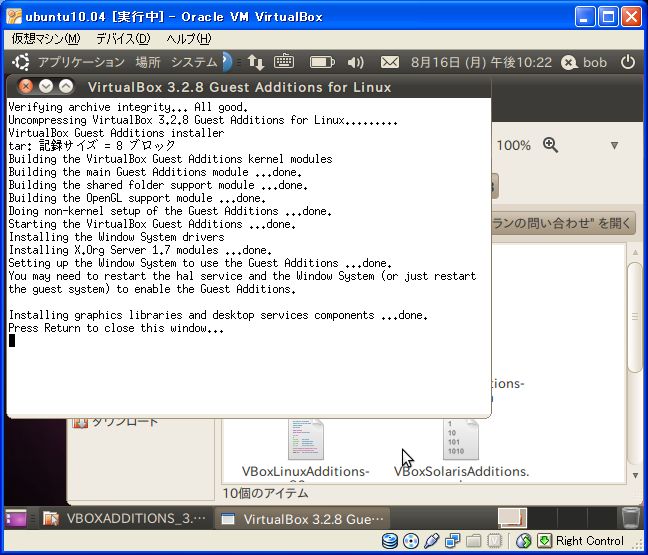Click the Right Control host key label
Image resolution: width=648 pixels, height=555 pixels.
590,541
